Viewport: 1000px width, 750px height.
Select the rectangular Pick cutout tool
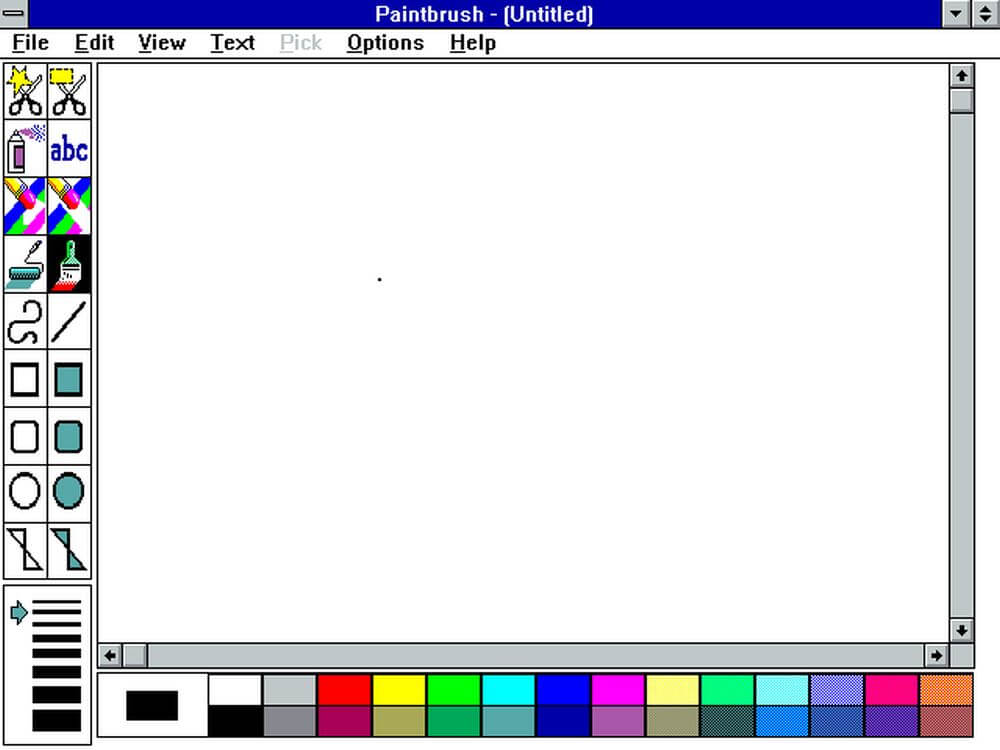69,91
